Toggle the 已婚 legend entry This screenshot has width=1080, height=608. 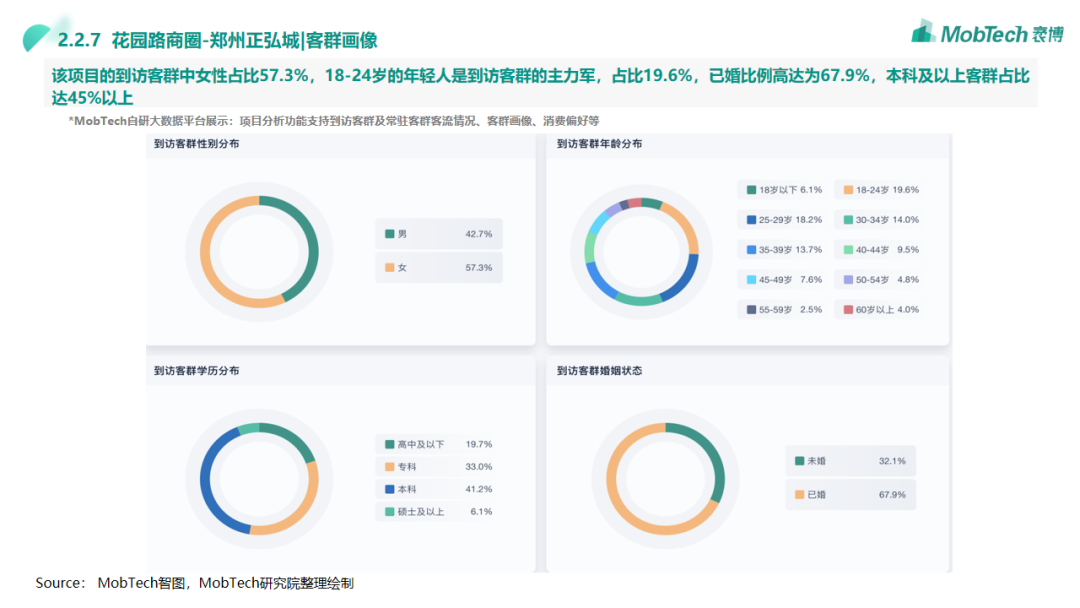pyautogui.click(x=850, y=494)
